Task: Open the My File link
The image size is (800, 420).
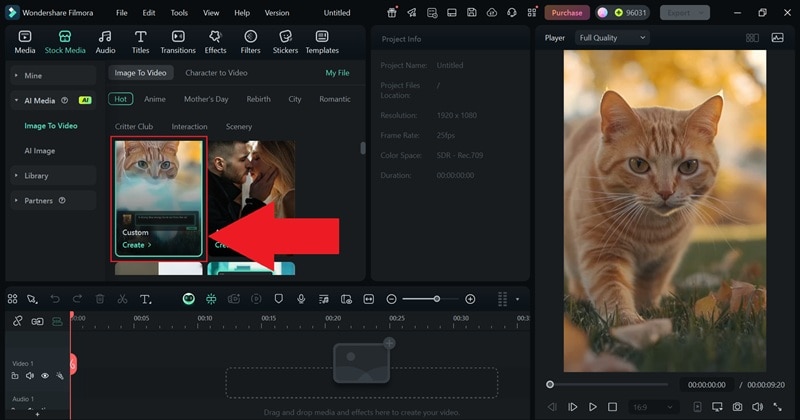Action: (337, 73)
